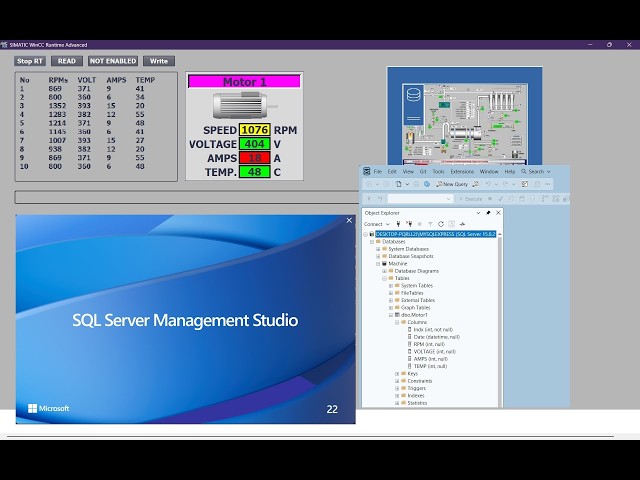Click the Write button in WinCC
Screen dimensions: 640x480
(x=159, y=61)
